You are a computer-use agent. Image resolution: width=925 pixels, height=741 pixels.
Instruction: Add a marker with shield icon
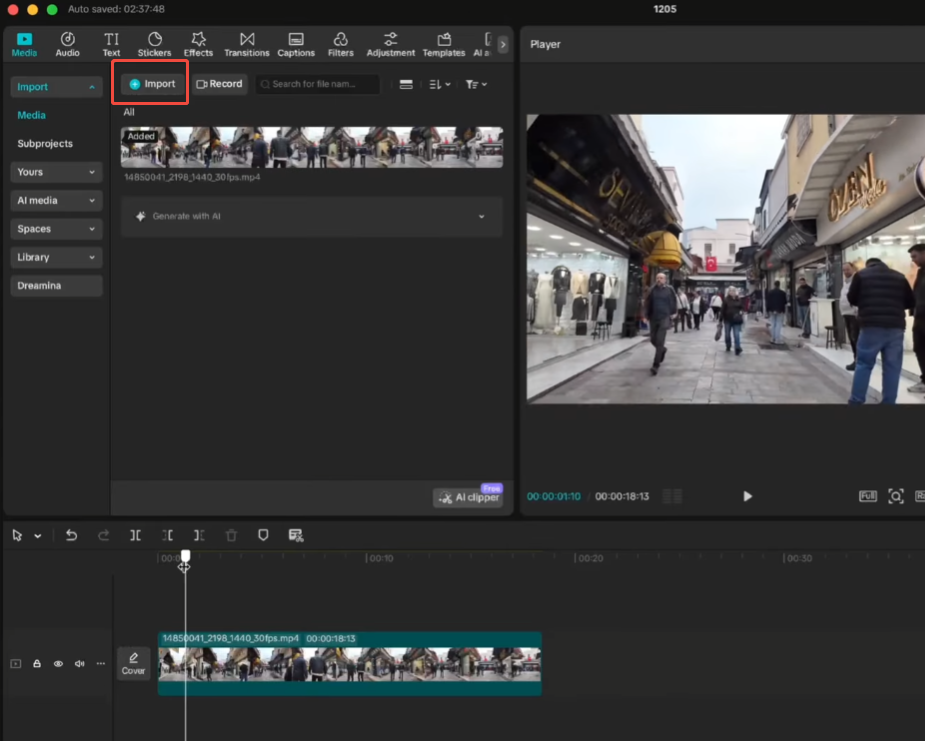pos(263,535)
